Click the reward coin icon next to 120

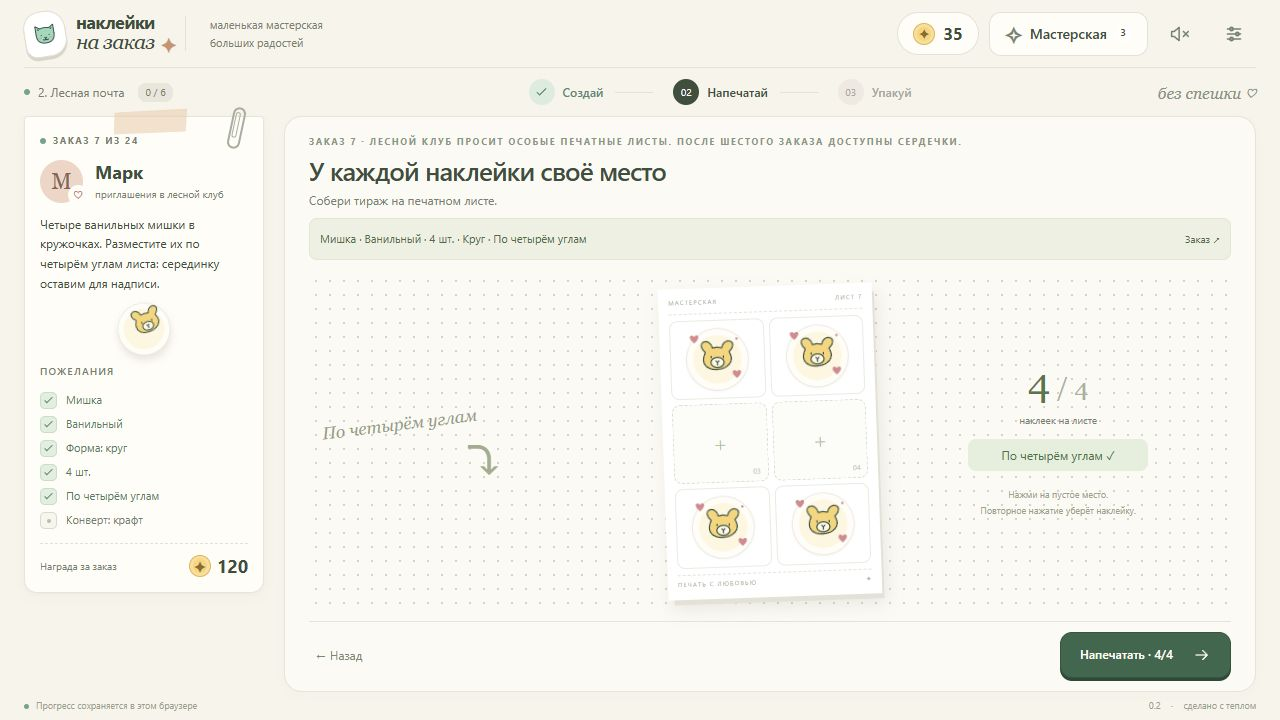pyautogui.click(x=200, y=567)
